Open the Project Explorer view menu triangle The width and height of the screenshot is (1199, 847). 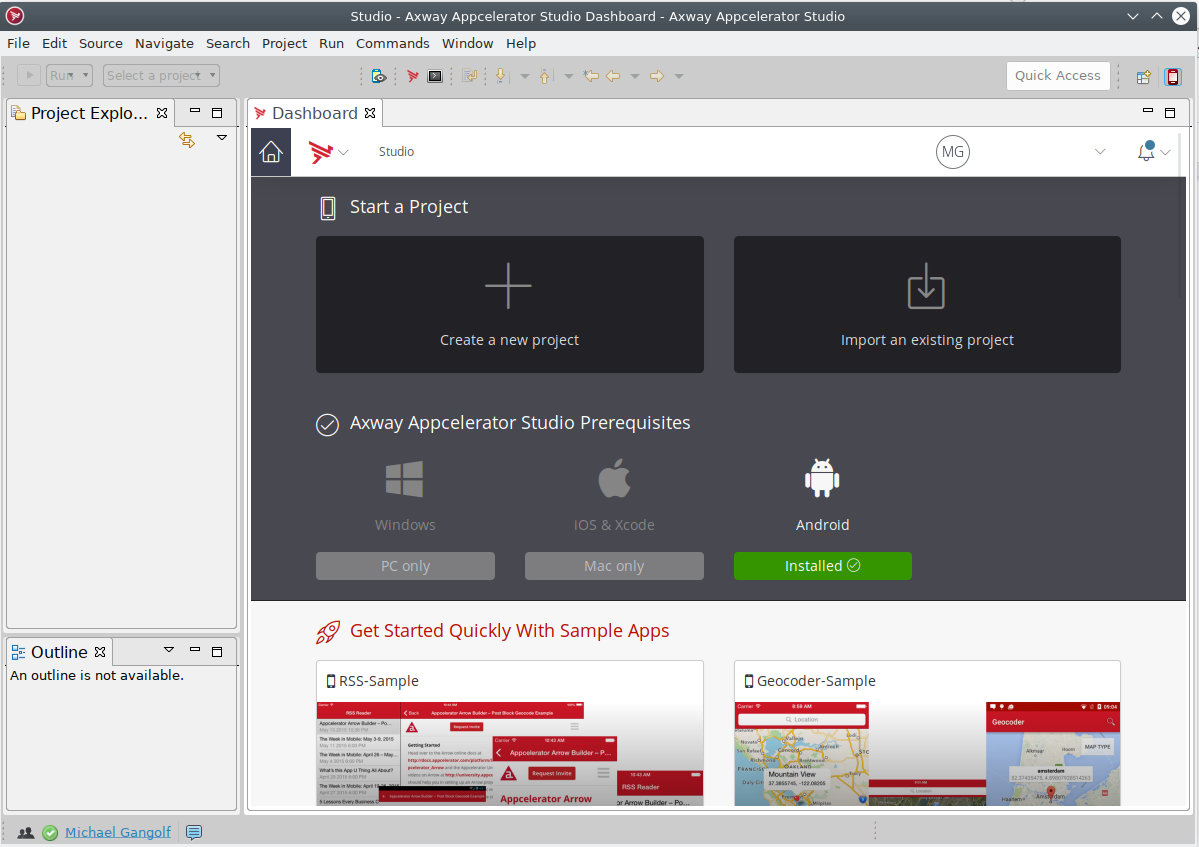(222, 138)
